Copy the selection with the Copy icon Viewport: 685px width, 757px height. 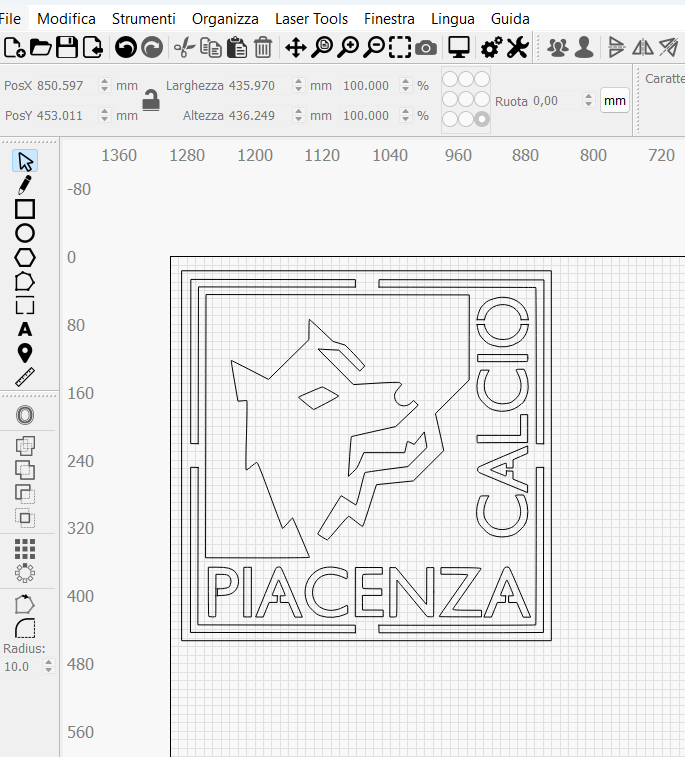210,48
